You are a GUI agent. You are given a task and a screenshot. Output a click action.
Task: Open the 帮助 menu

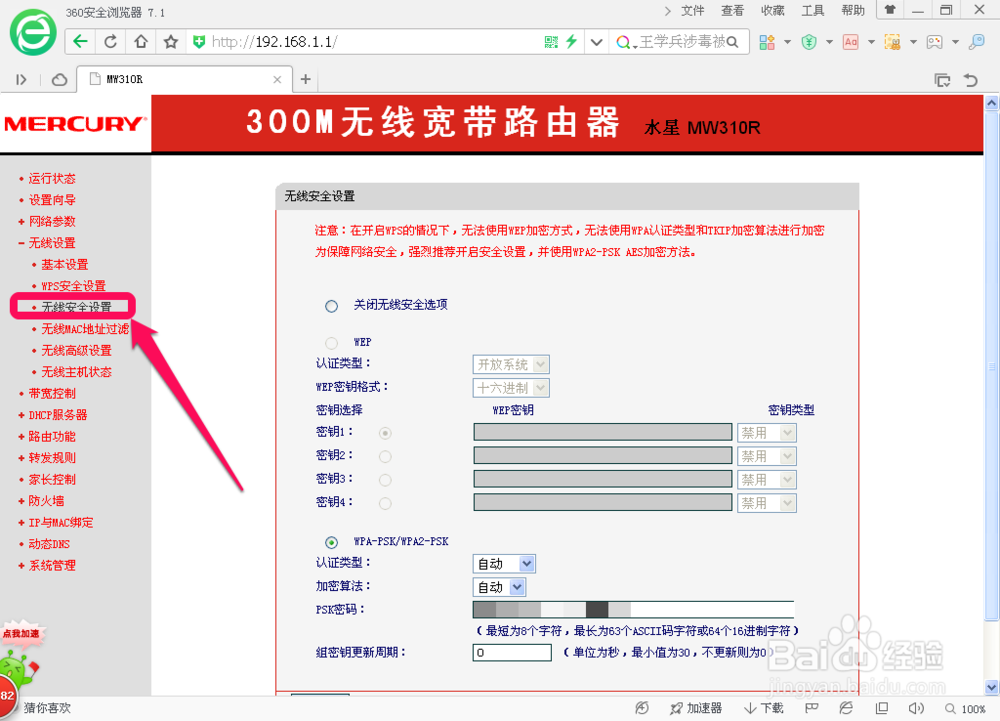click(853, 11)
